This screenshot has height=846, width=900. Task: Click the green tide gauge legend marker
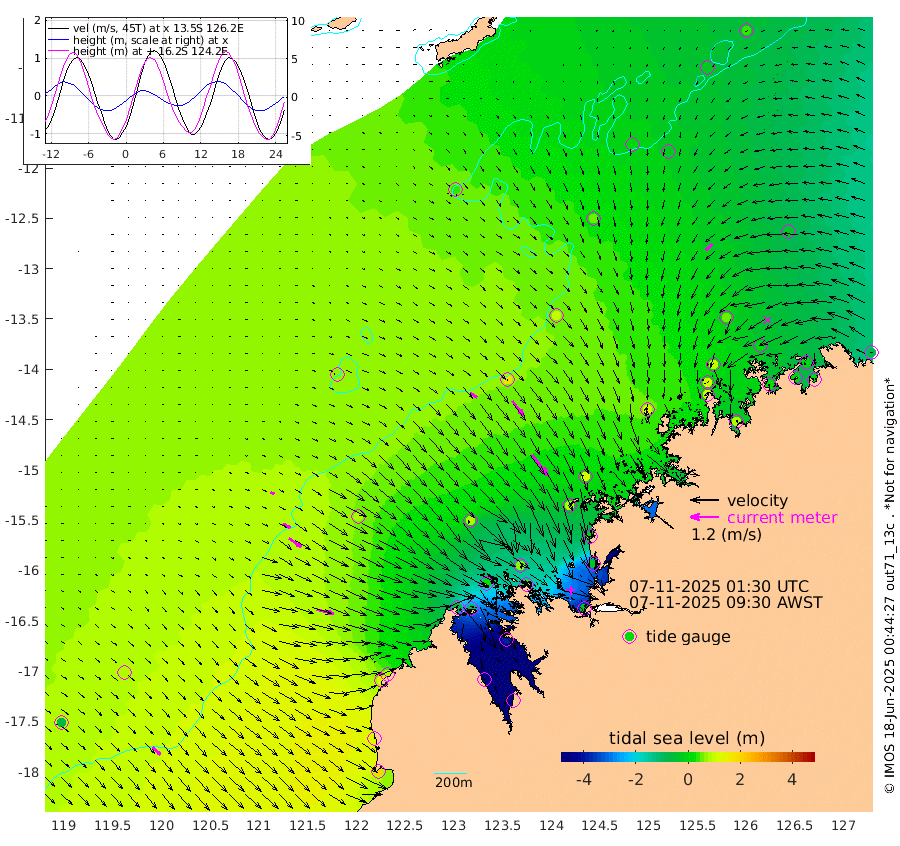(630, 637)
